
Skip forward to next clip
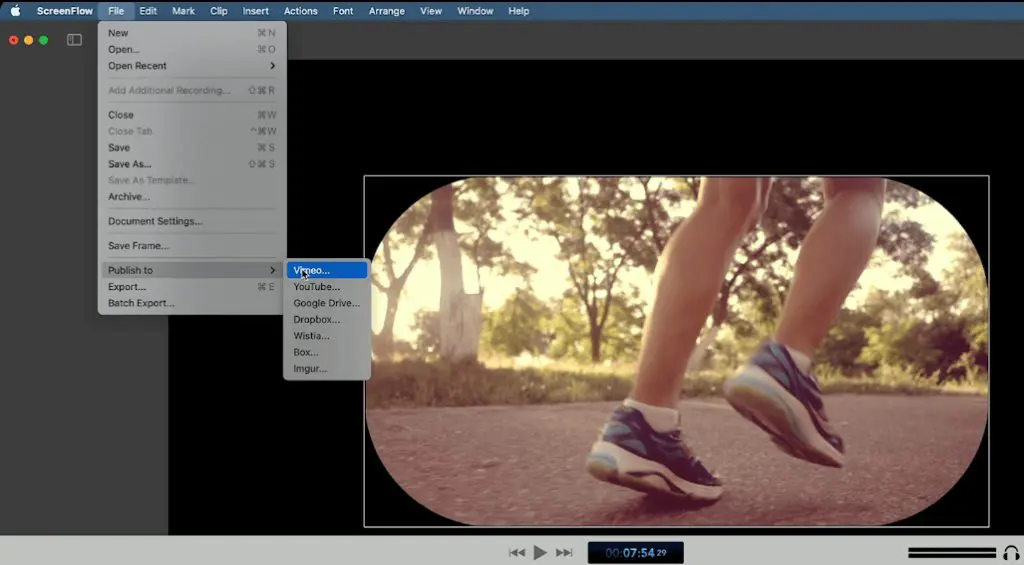coord(564,553)
